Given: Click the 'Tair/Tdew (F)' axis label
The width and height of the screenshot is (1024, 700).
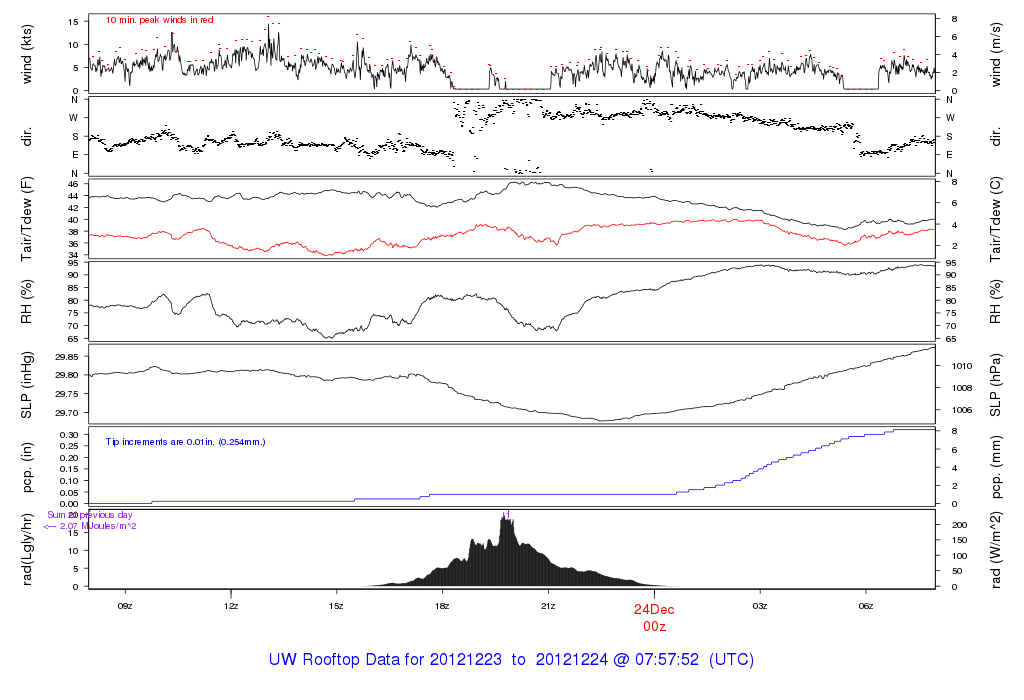Looking at the screenshot, I should [26, 219].
